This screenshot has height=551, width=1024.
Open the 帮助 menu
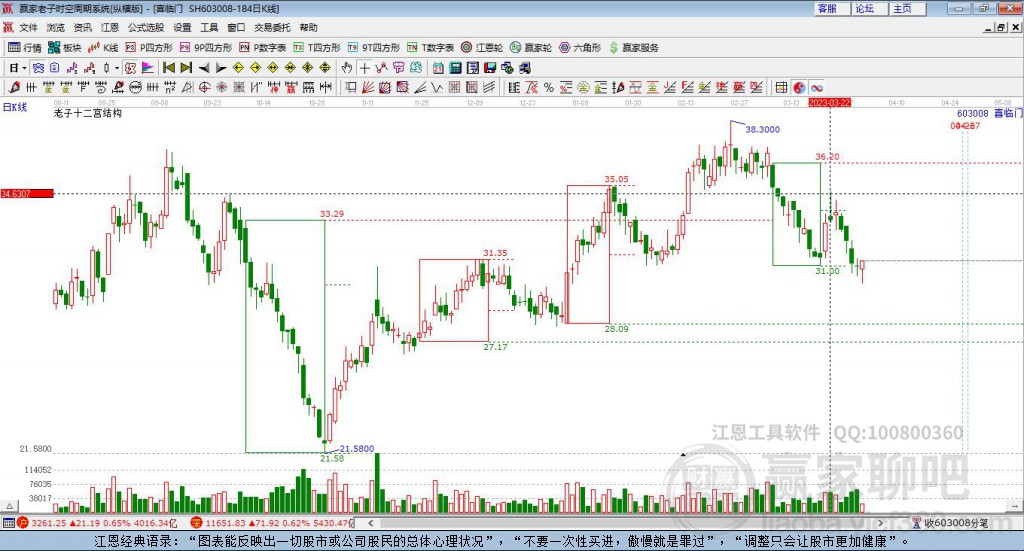308,27
